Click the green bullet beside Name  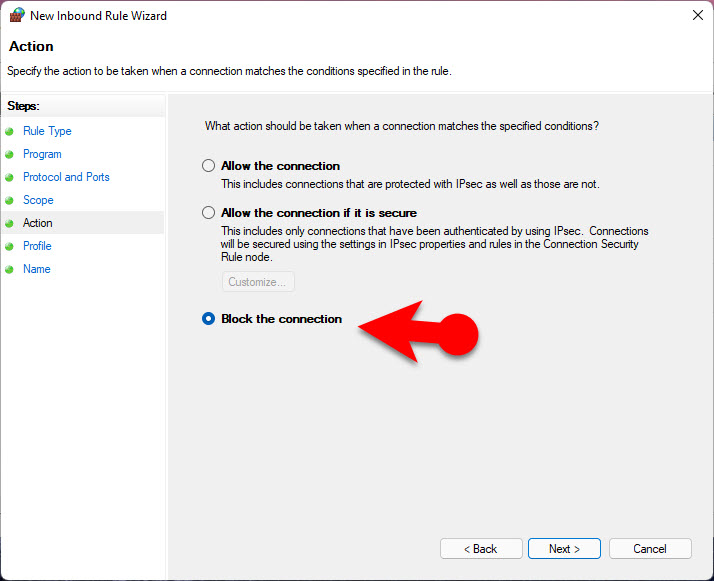9,269
